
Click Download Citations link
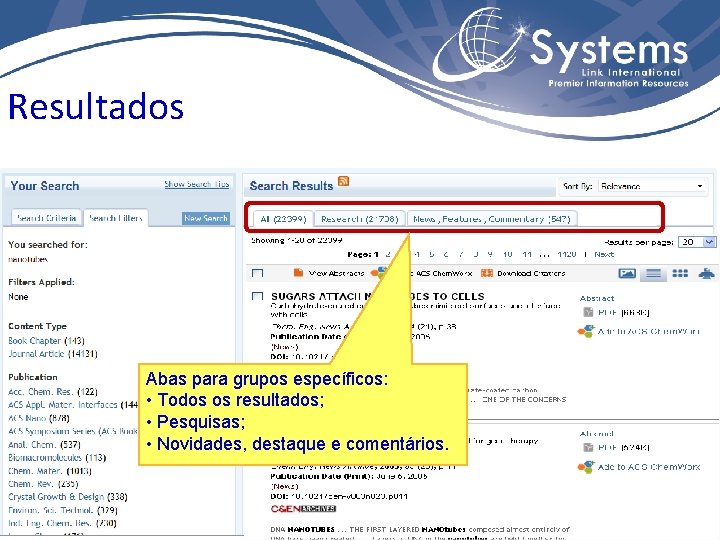(531, 273)
